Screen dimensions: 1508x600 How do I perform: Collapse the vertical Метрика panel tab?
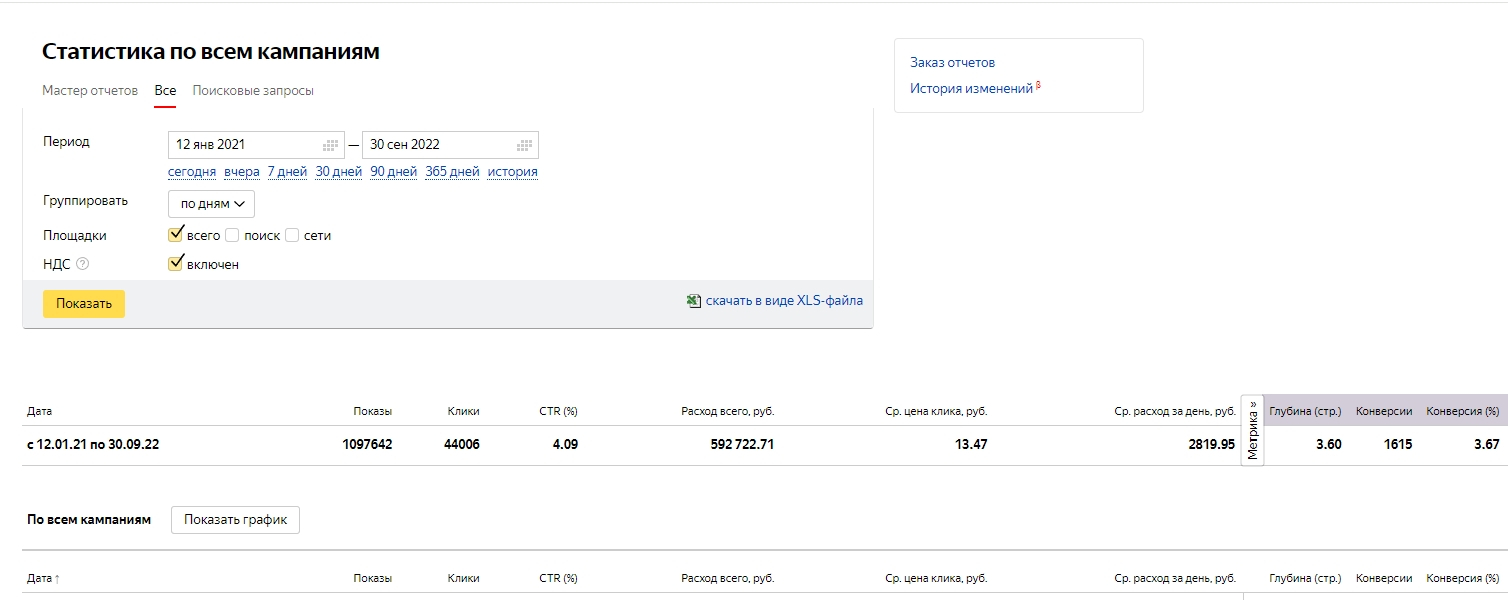click(x=1252, y=430)
